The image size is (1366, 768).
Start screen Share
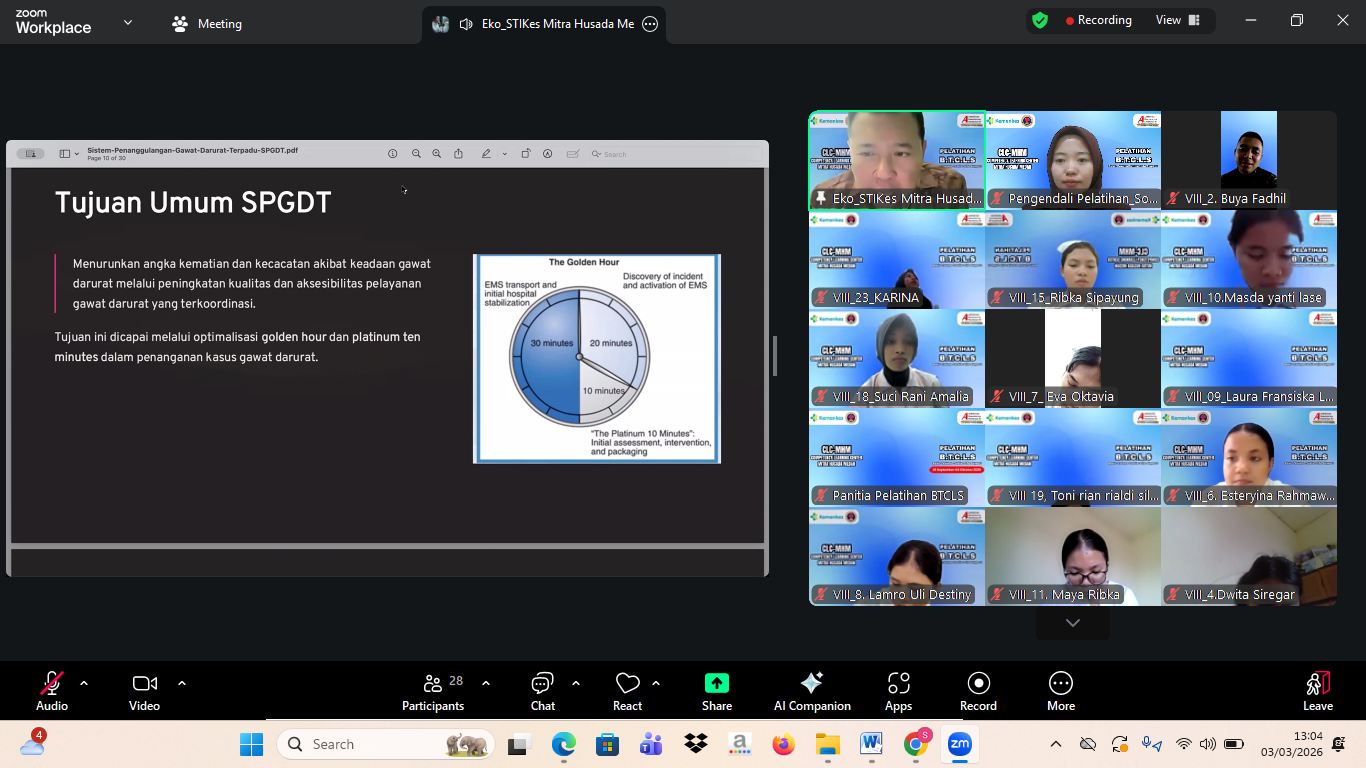716,691
